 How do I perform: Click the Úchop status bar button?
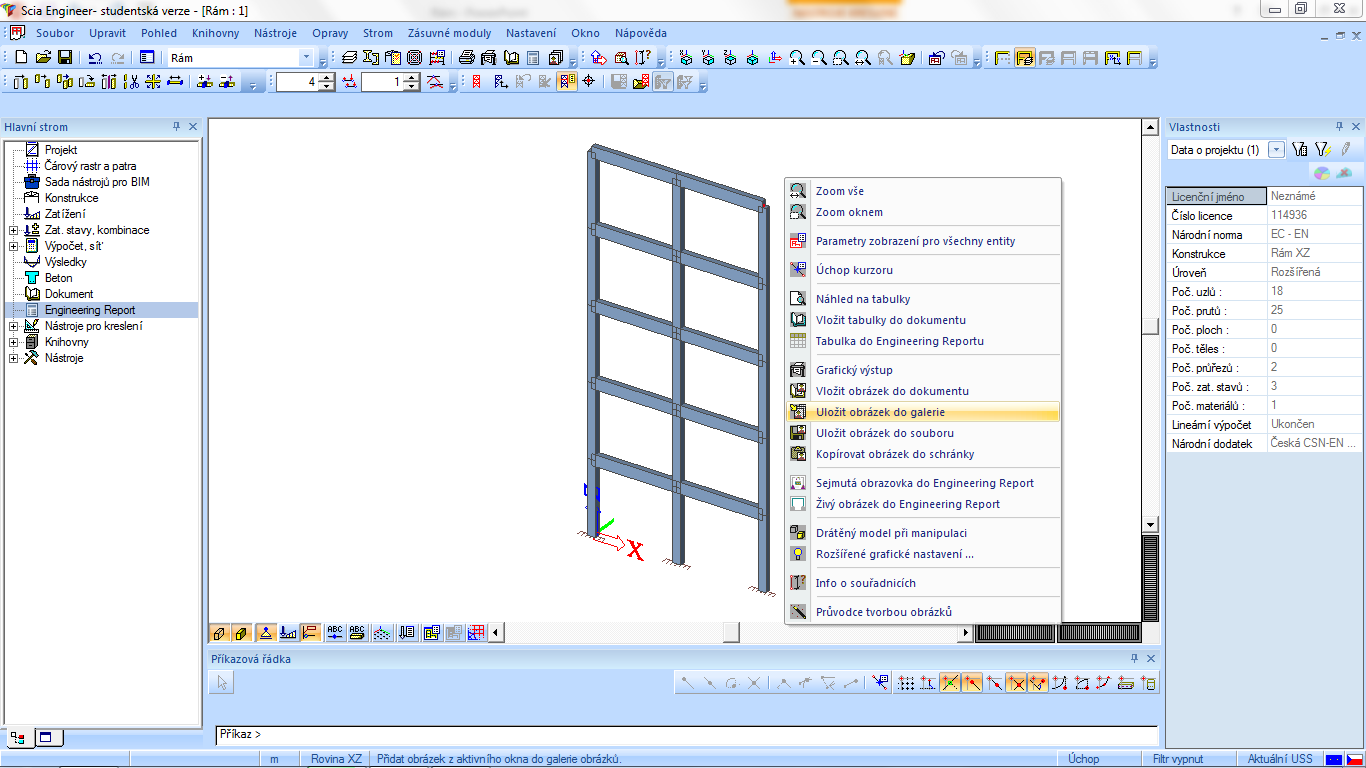click(1083, 759)
